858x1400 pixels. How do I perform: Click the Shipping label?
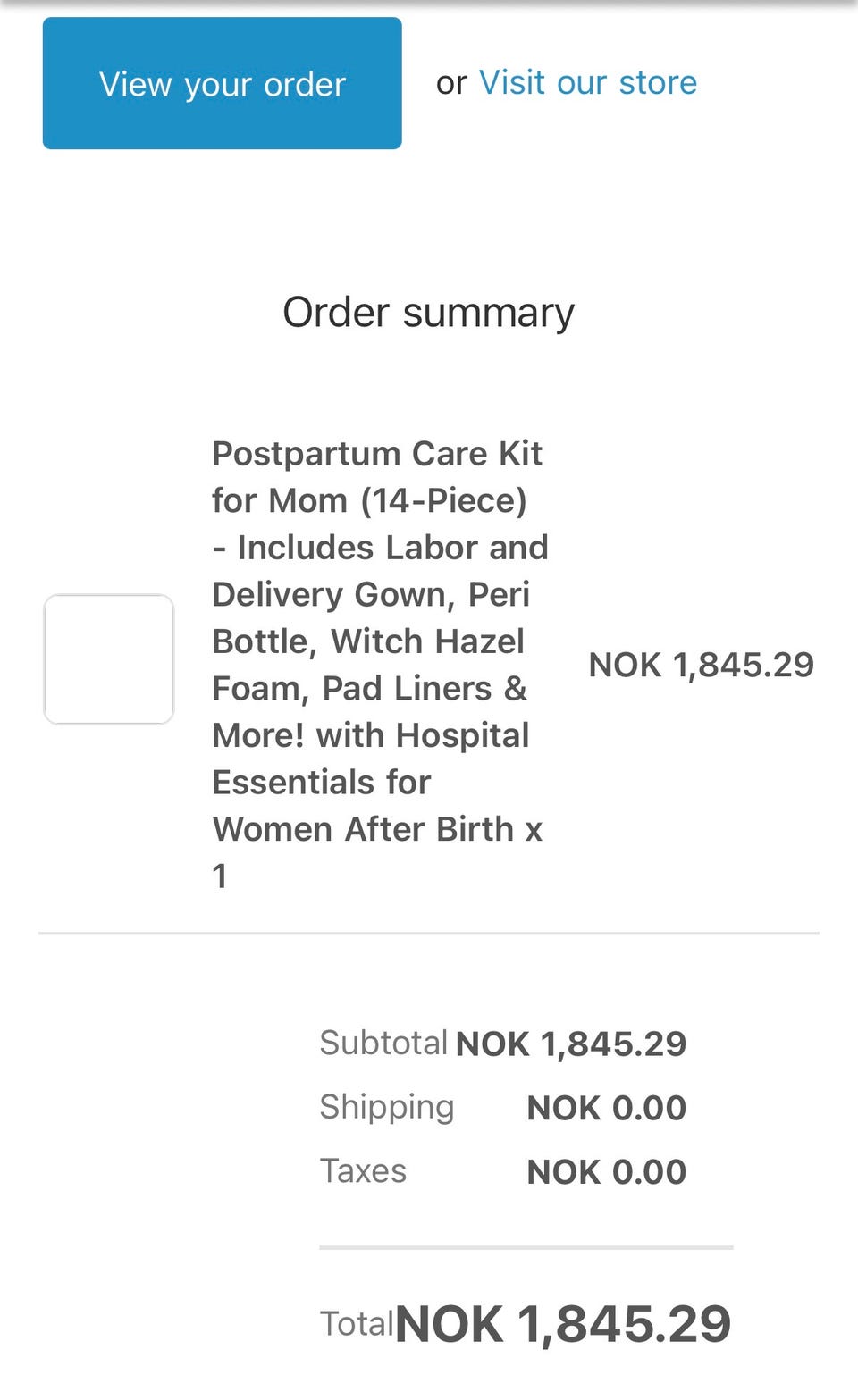(386, 1107)
